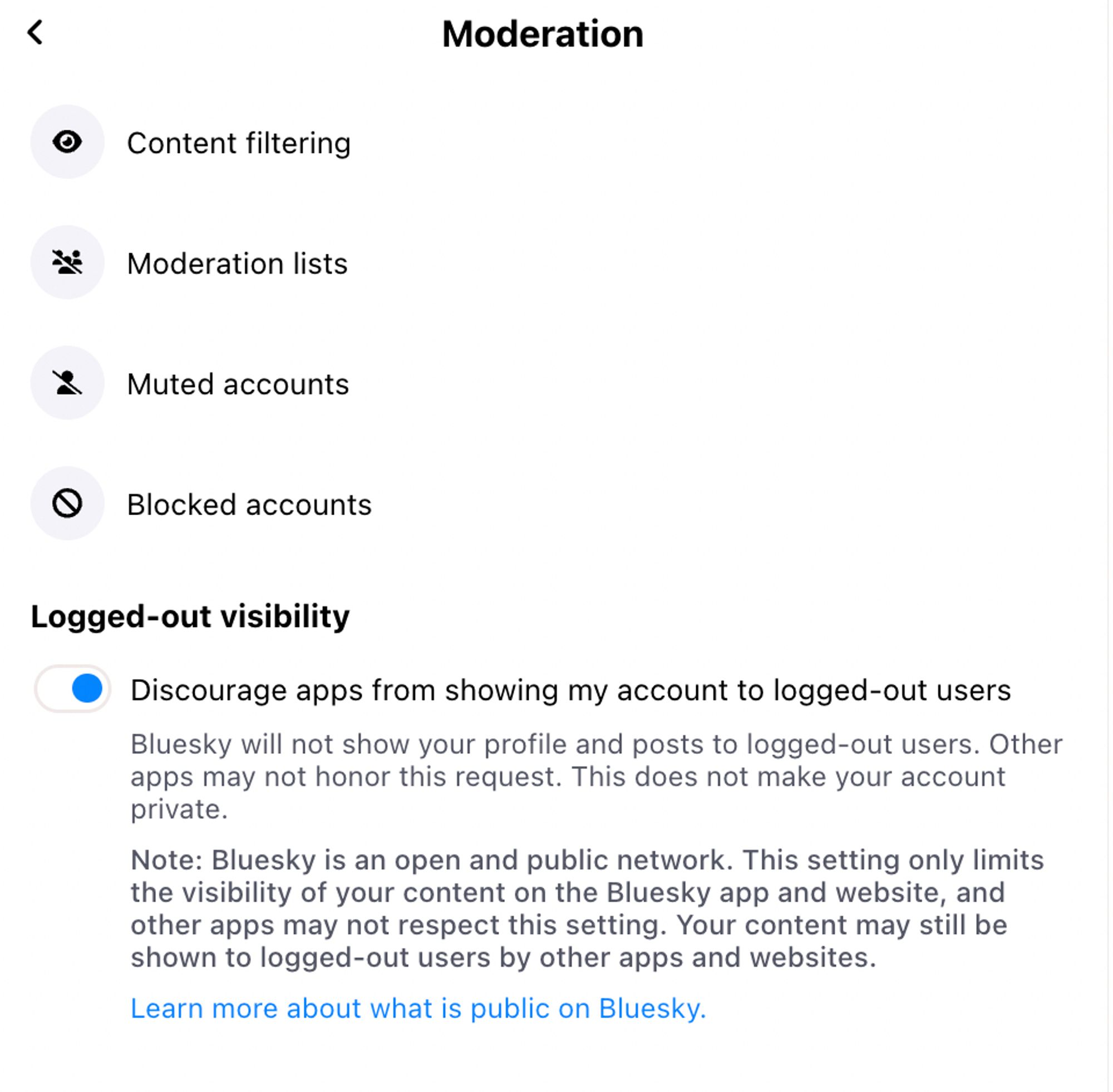The image size is (1113, 1092).
Task: Click the moderation lists group icon
Action: point(68,262)
